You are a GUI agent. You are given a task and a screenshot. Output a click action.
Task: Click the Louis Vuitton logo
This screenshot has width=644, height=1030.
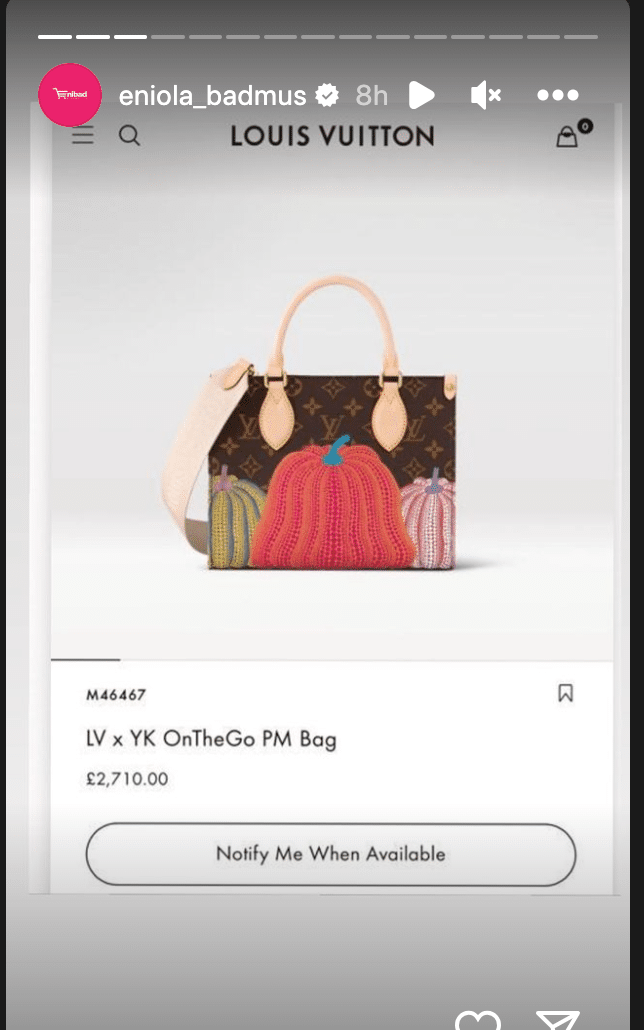(332, 136)
